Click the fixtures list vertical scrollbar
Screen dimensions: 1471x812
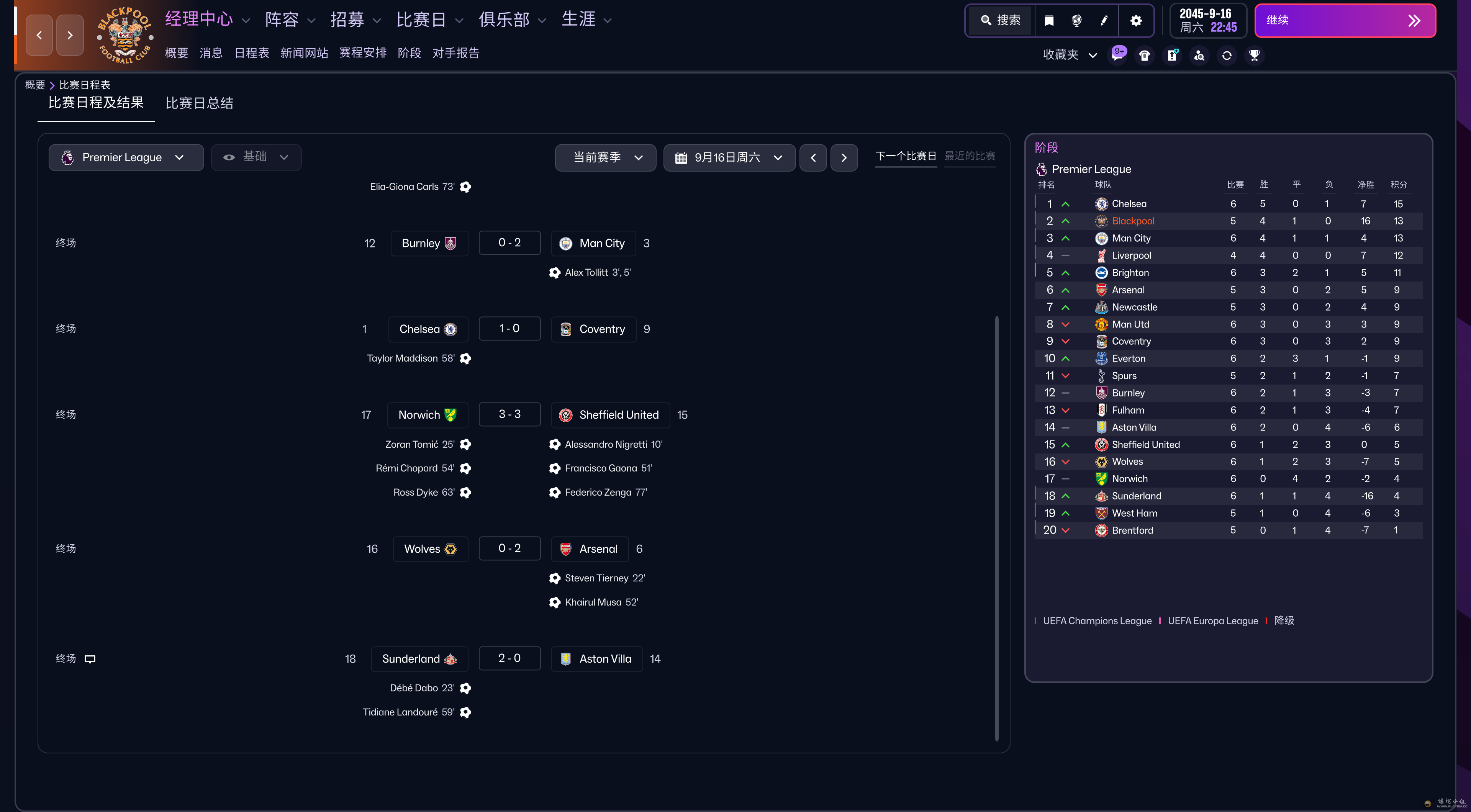click(x=996, y=528)
